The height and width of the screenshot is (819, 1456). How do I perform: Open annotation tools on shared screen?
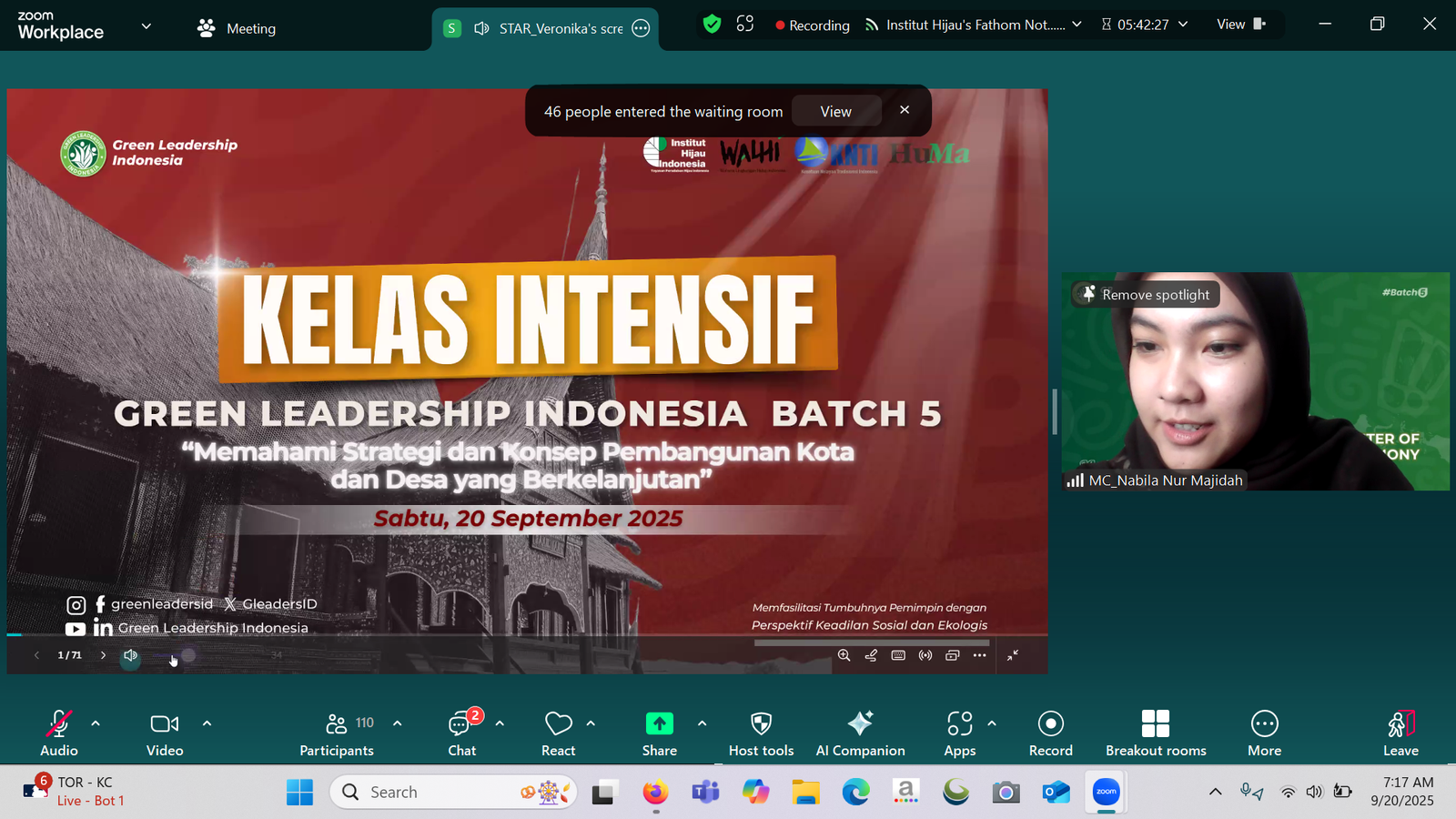(x=871, y=655)
